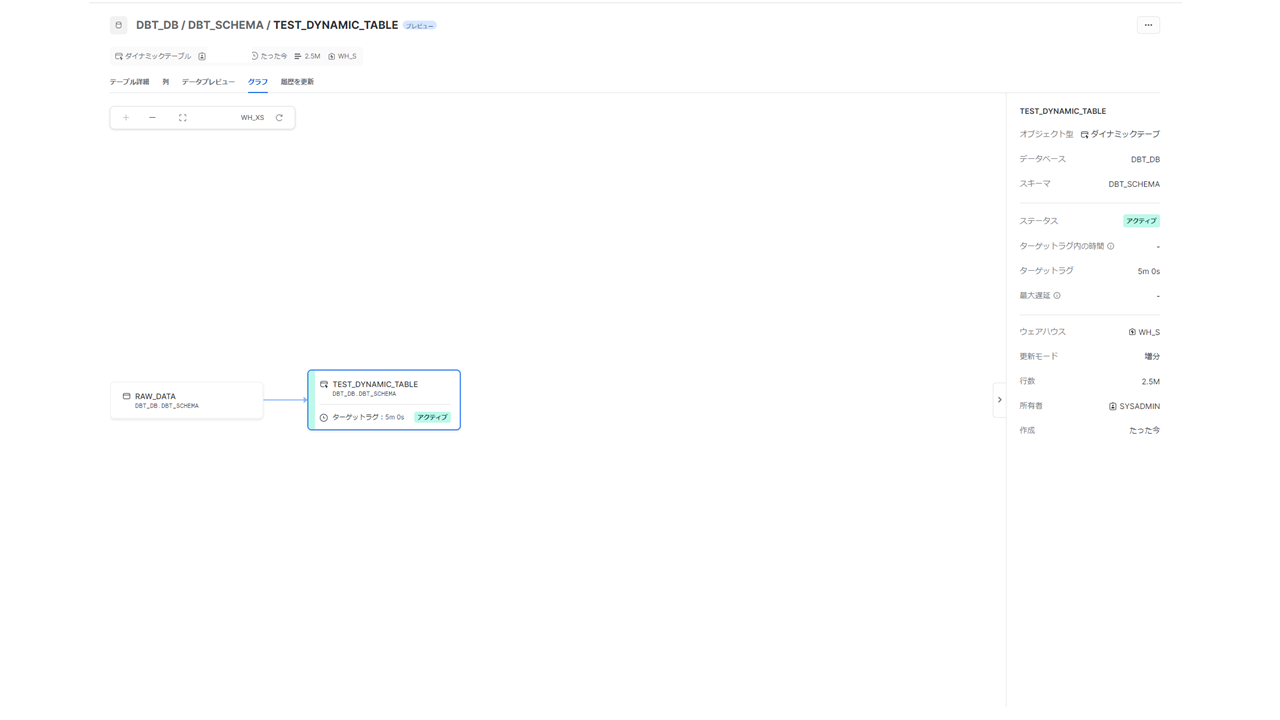The image size is (1280, 720).
Task: Collapse the right details panel chevron
Action: (x=999, y=400)
